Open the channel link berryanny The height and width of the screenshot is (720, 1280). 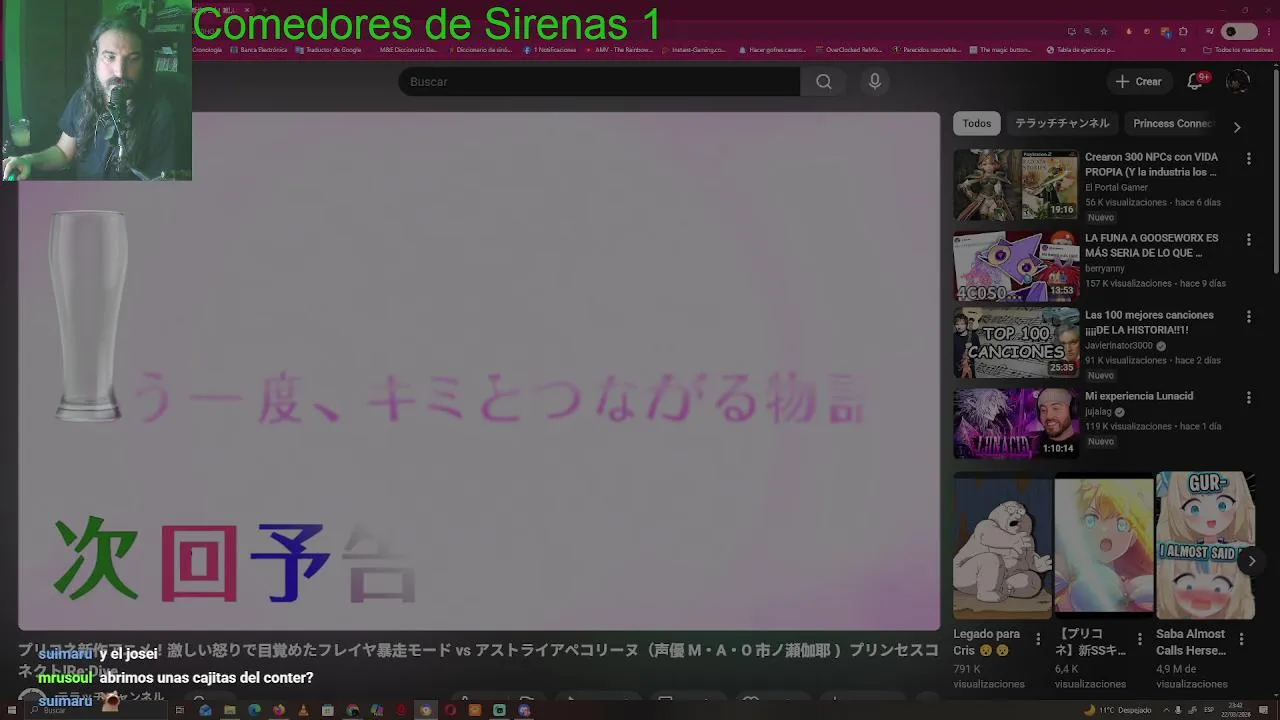click(x=1105, y=268)
